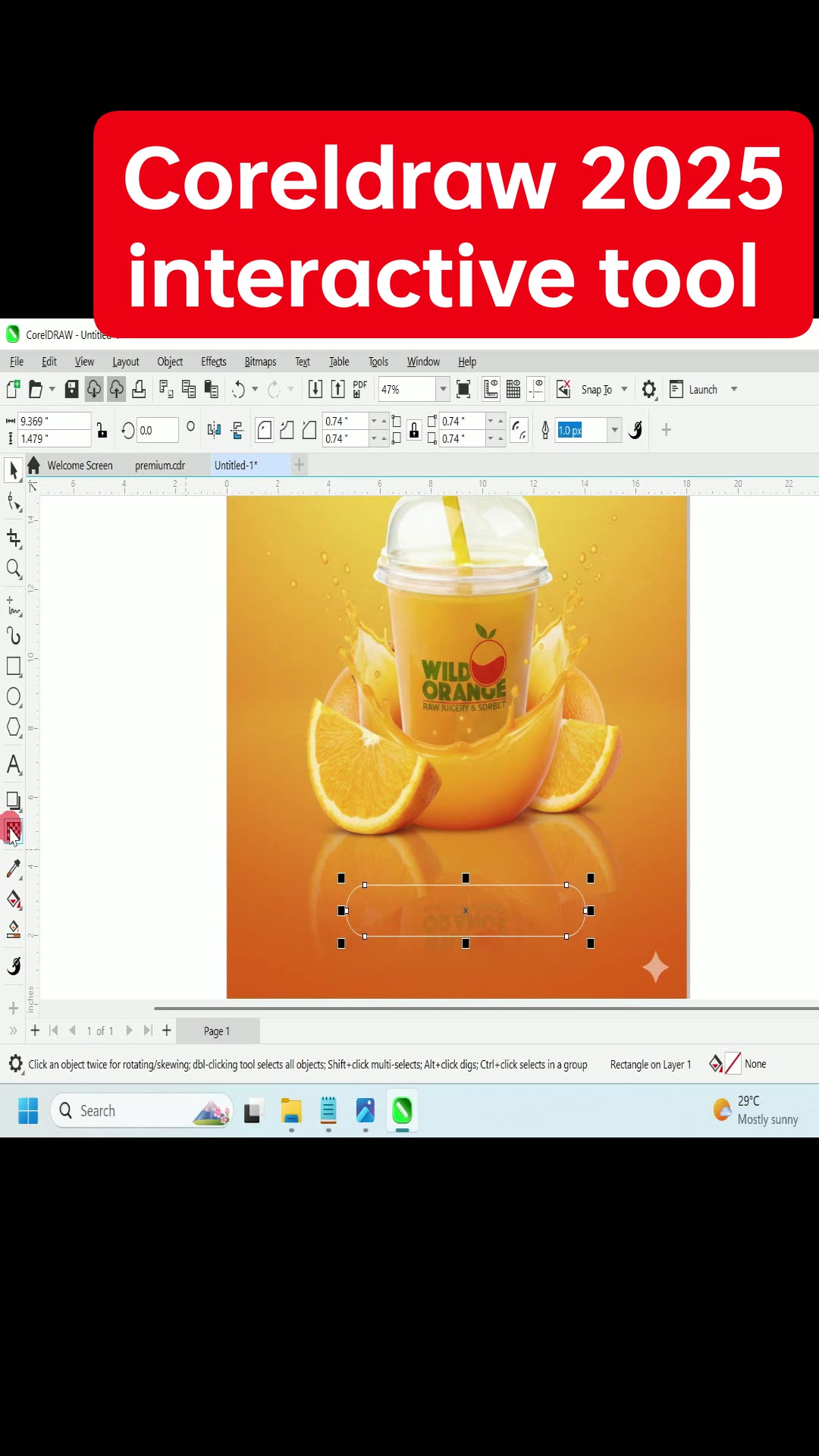The width and height of the screenshot is (819, 1456).
Task: Toggle Show Rulers button
Action: [x=491, y=390]
